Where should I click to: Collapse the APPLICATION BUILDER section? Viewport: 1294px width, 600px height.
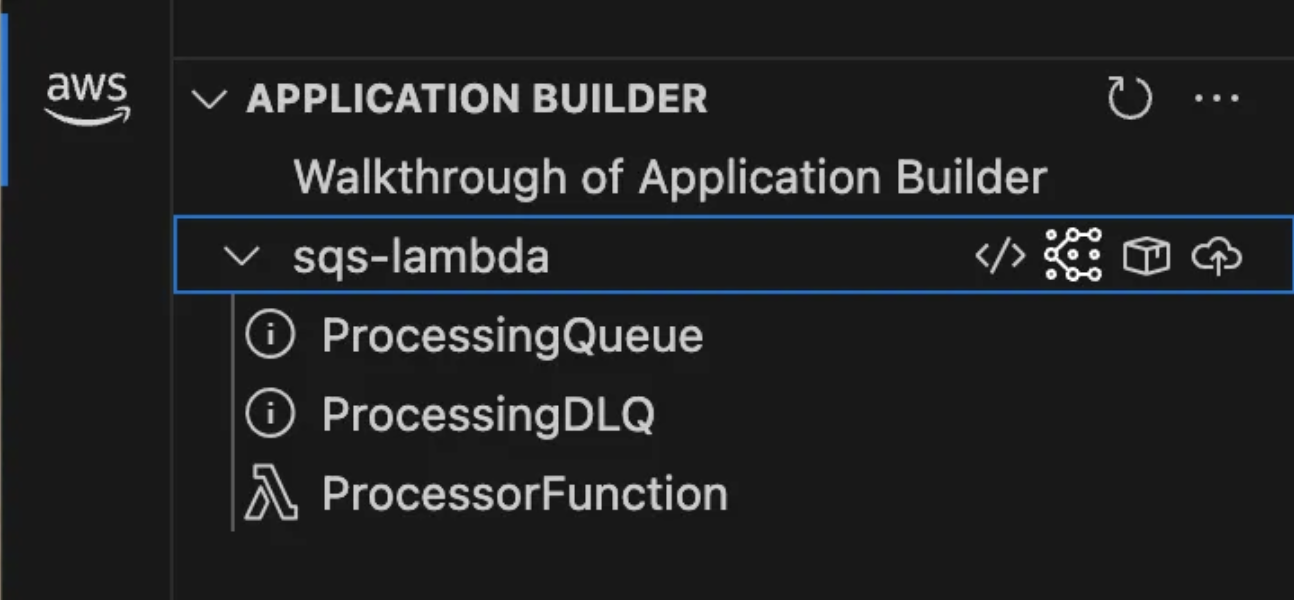point(210,98)
